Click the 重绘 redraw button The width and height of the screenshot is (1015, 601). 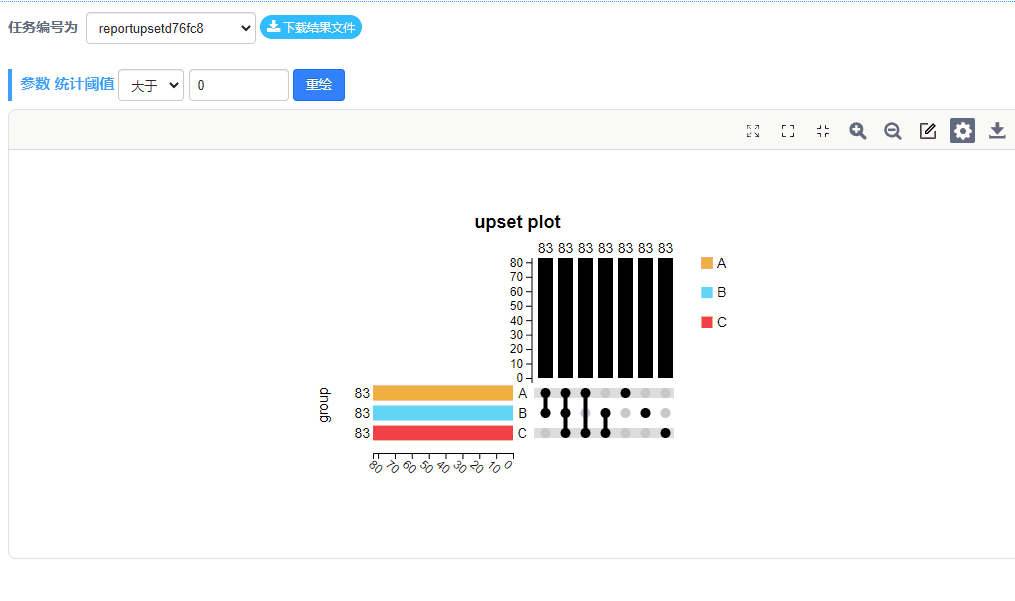coord(318,85)
